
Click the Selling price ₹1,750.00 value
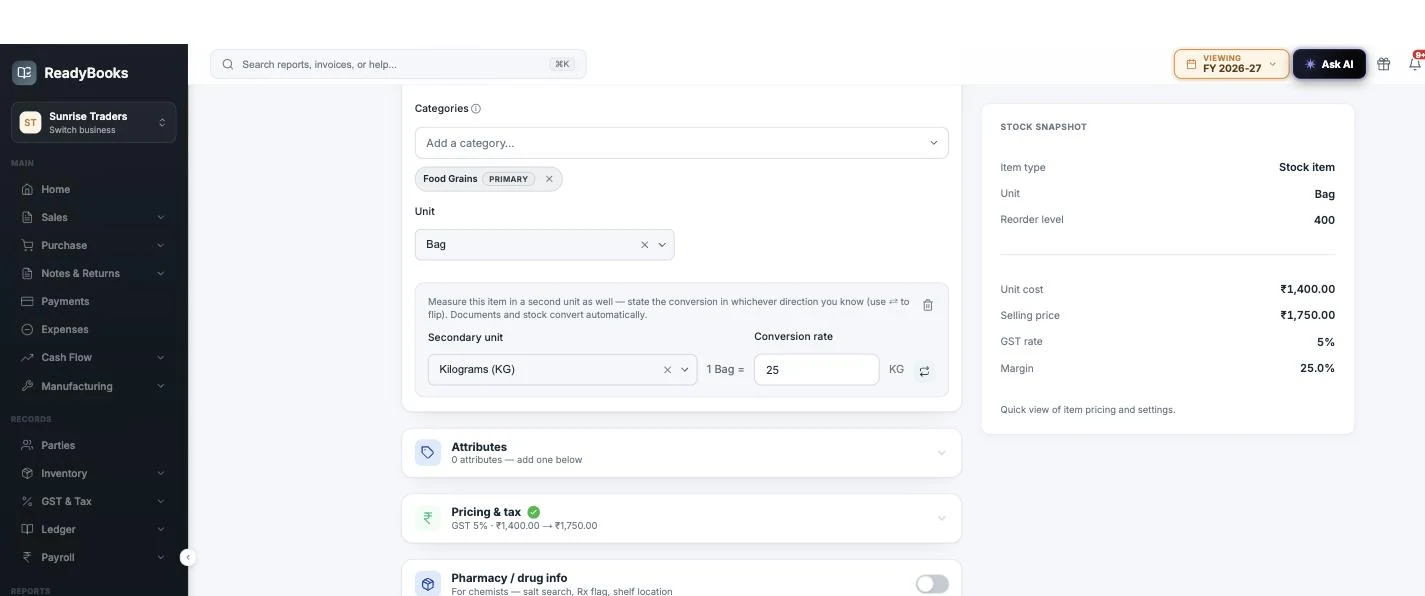[1307, 315]
